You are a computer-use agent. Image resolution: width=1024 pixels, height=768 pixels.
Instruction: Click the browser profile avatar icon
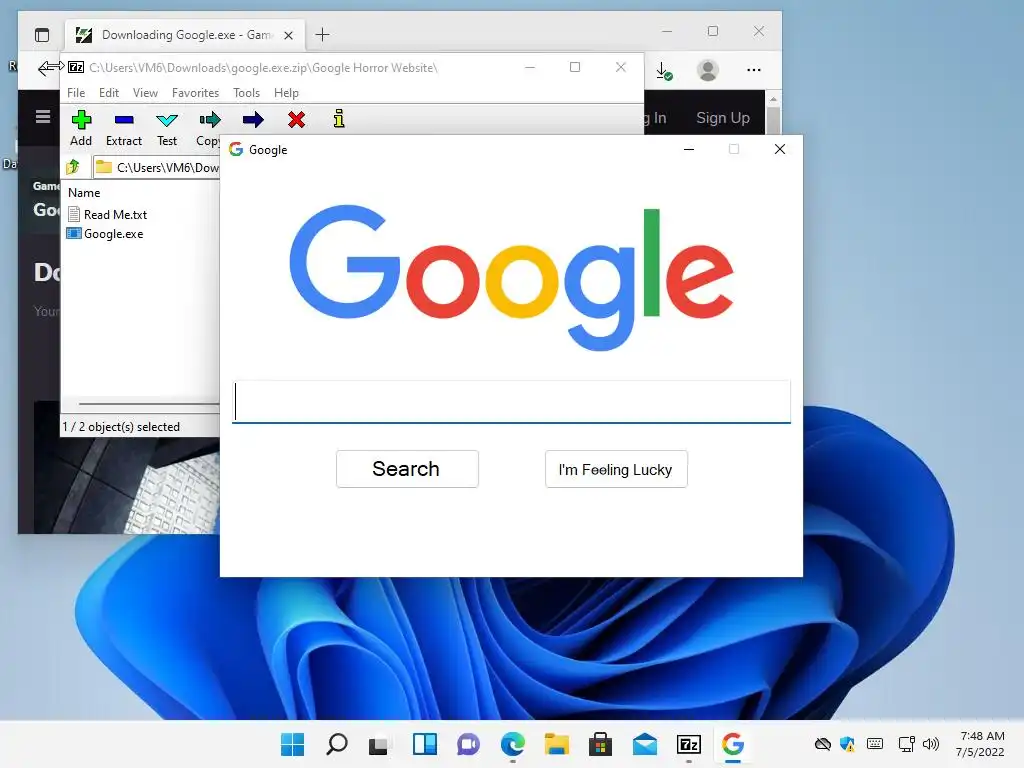pos(708,70)
